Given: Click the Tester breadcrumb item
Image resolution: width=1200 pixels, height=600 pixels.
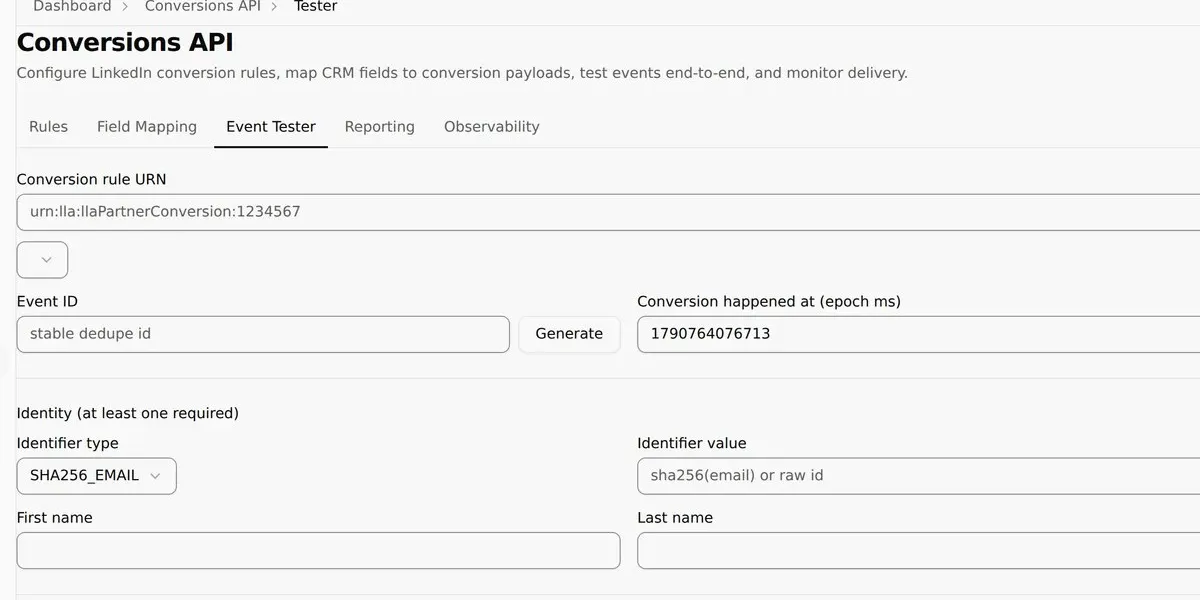Looking at the screenshot, I should 315,7.
